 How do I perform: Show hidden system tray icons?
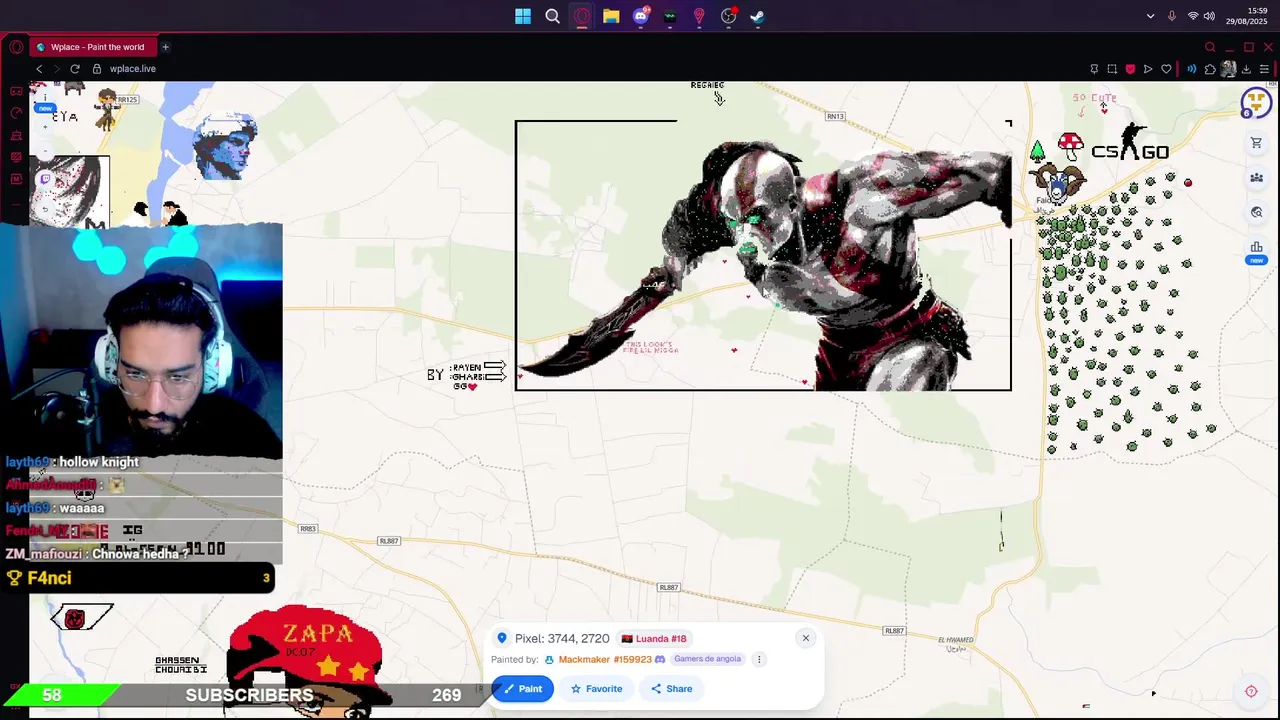pyautogui.click(x=1150, y=16)
